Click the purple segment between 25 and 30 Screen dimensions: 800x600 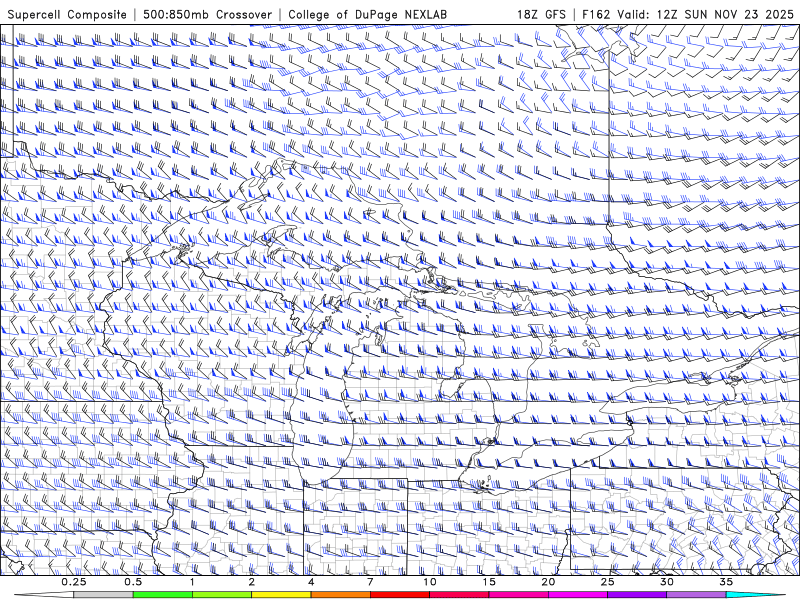[637, 595]
